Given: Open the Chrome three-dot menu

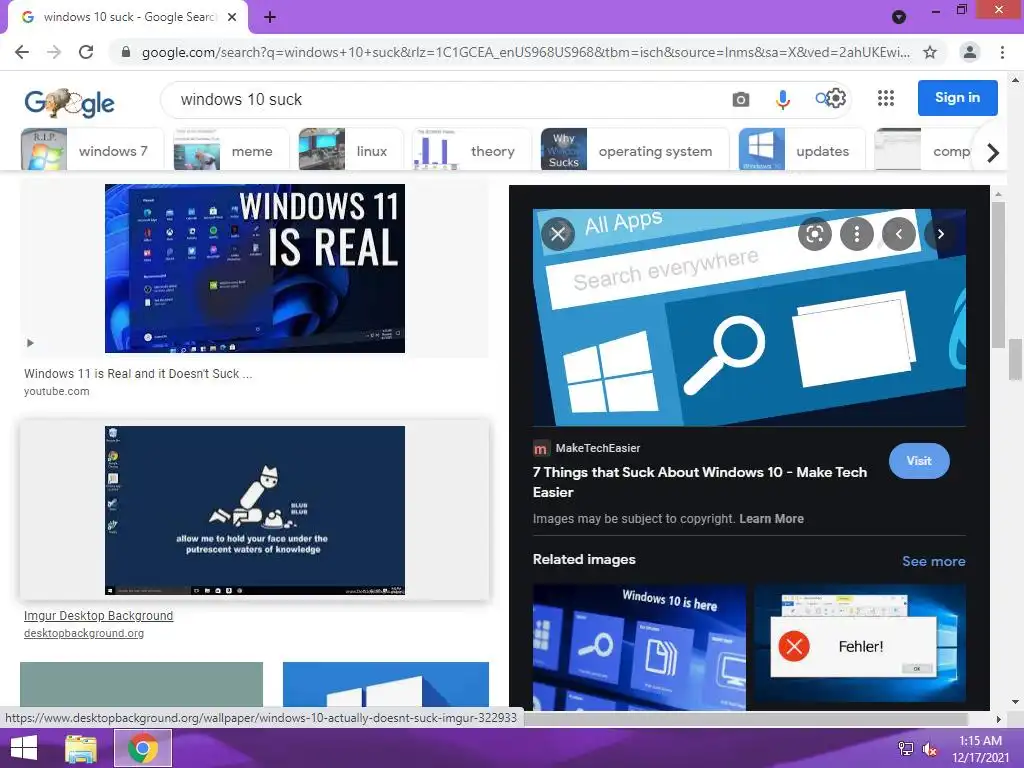Looking at the screenshot, I should (x=1002, y=52).
